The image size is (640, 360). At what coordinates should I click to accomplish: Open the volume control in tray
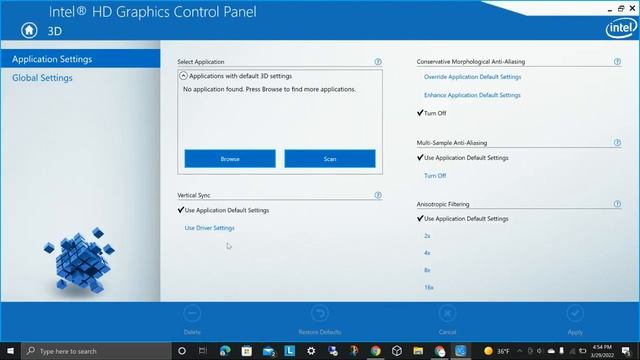[539, 351]
